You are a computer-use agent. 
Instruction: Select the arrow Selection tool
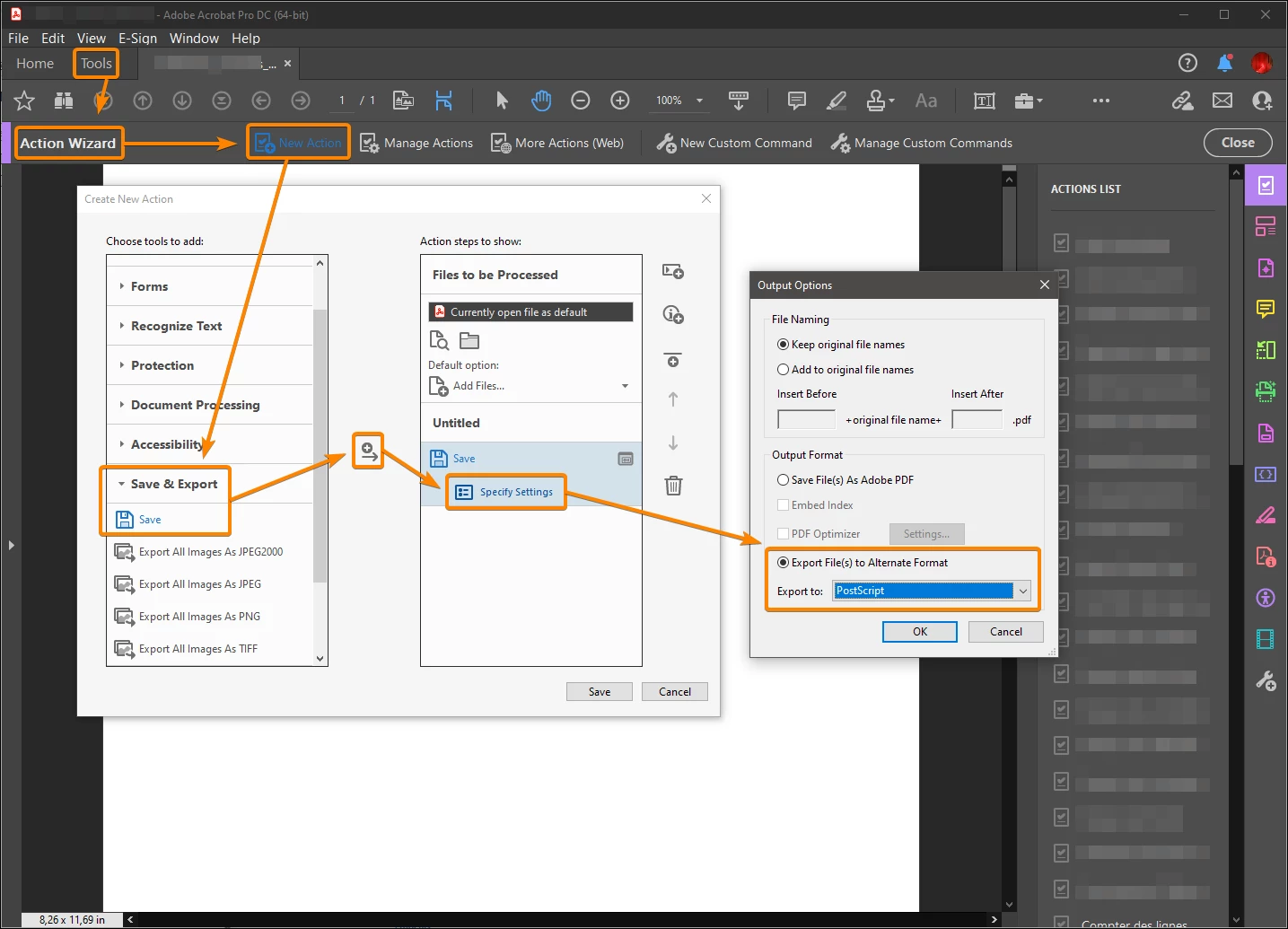click(x=502, y=101)
